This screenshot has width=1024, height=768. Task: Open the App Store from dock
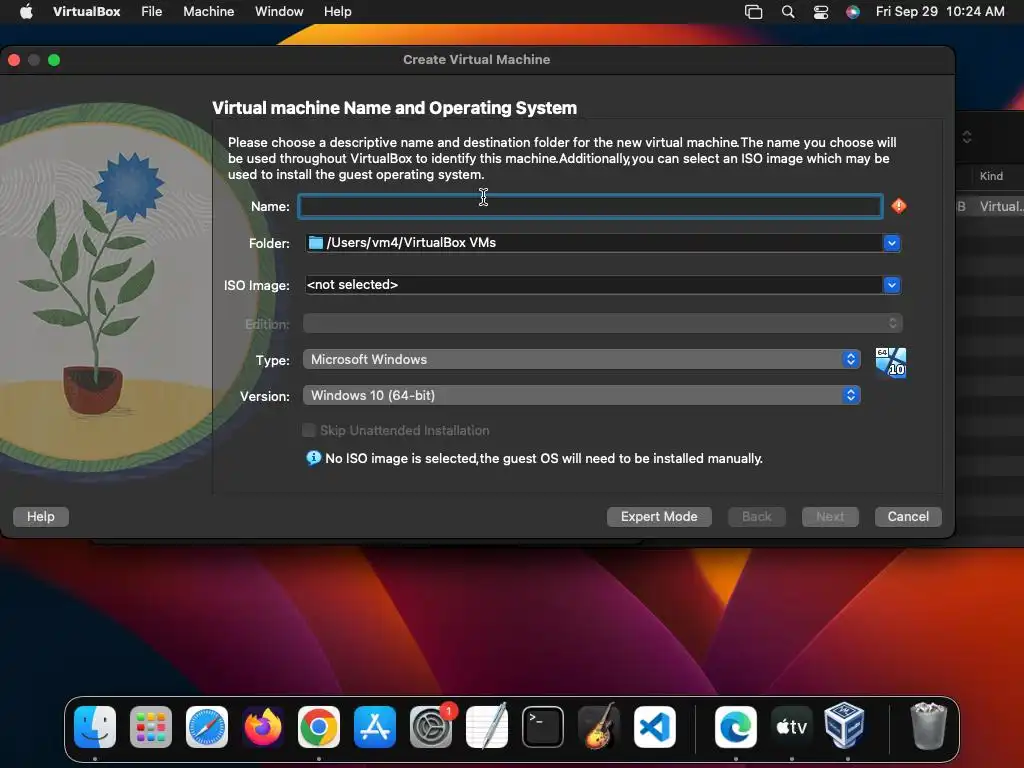point(375,726)
